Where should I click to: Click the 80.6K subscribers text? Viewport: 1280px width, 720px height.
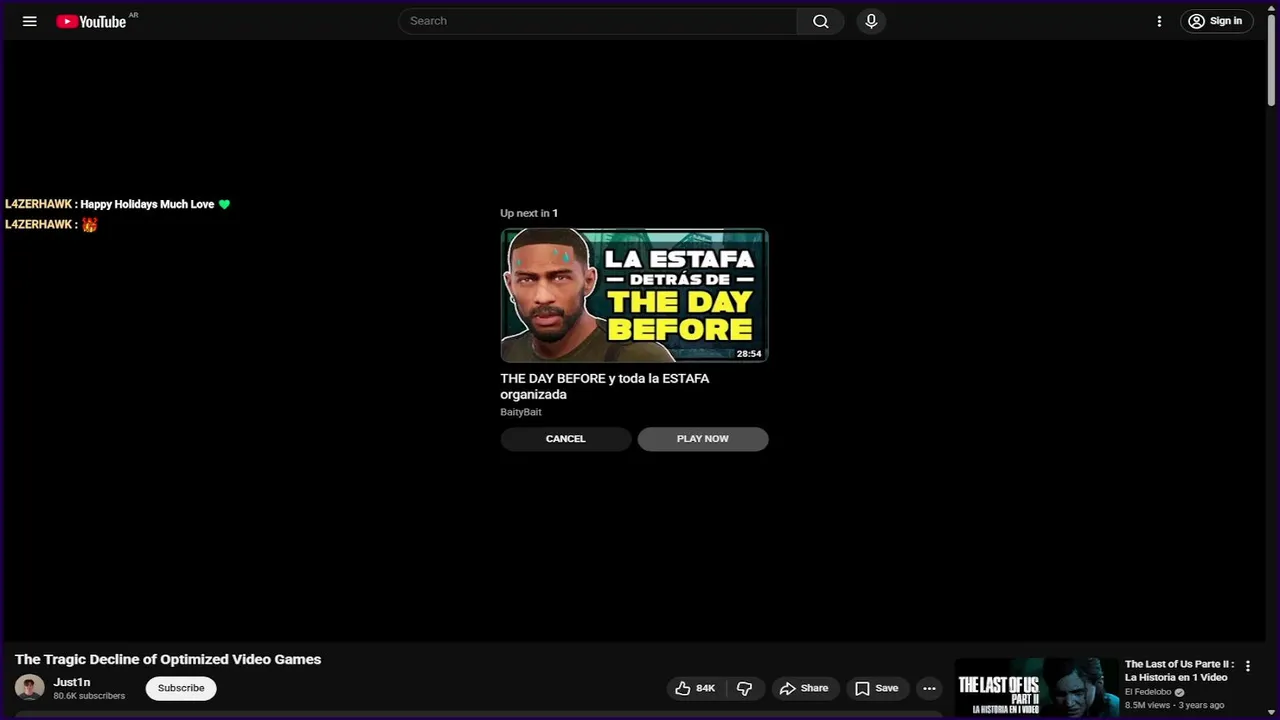point(89,696)
